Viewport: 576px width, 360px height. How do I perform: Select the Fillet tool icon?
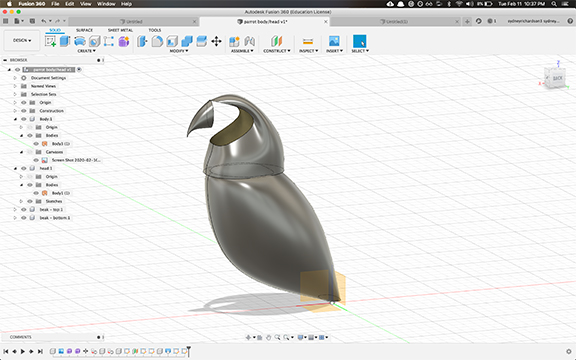click(x=157, y=41)
